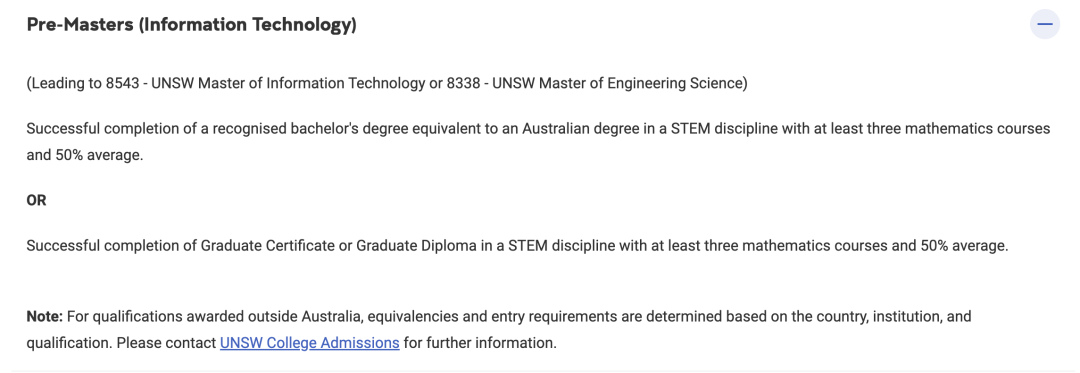Click the divider line below the note
This screenshot has height=373, width=1080.
(x=540, y=371)
